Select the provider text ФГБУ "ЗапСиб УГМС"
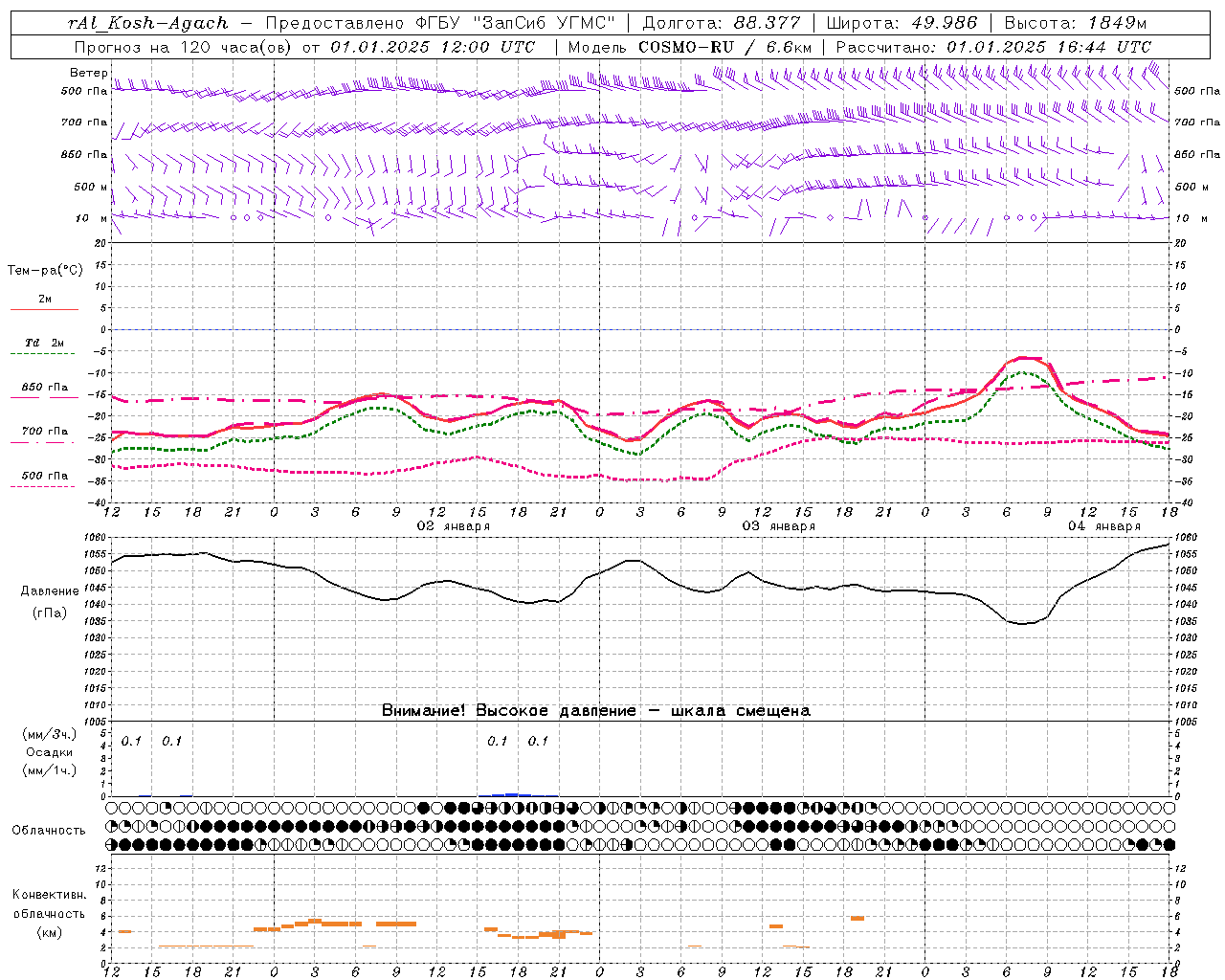Image resolution: width=1225 pixels, height=980 pixels. click(x=517, y=23)
